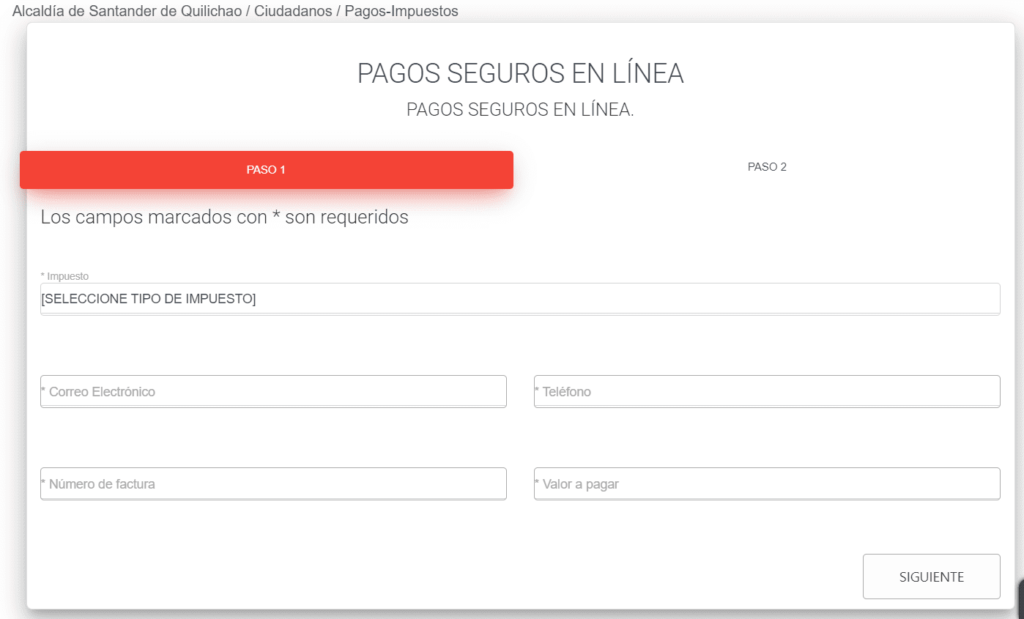Activate the email address entry field
This screenshot has height=619, width=1024.
(x=272, y=391)
